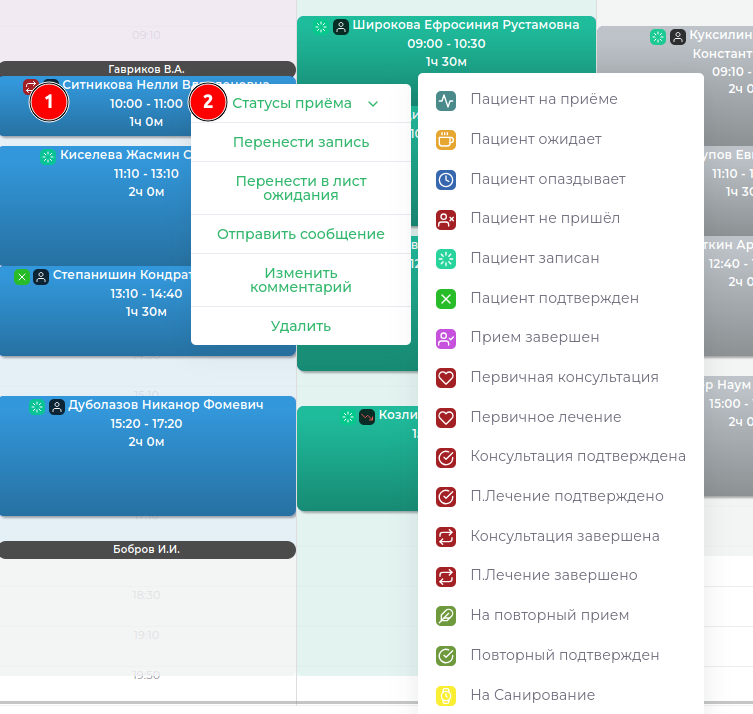Select 'Перенести в лист ожидания' option
This screenshot has width=753, height=714.
click(x=301, y=188)
